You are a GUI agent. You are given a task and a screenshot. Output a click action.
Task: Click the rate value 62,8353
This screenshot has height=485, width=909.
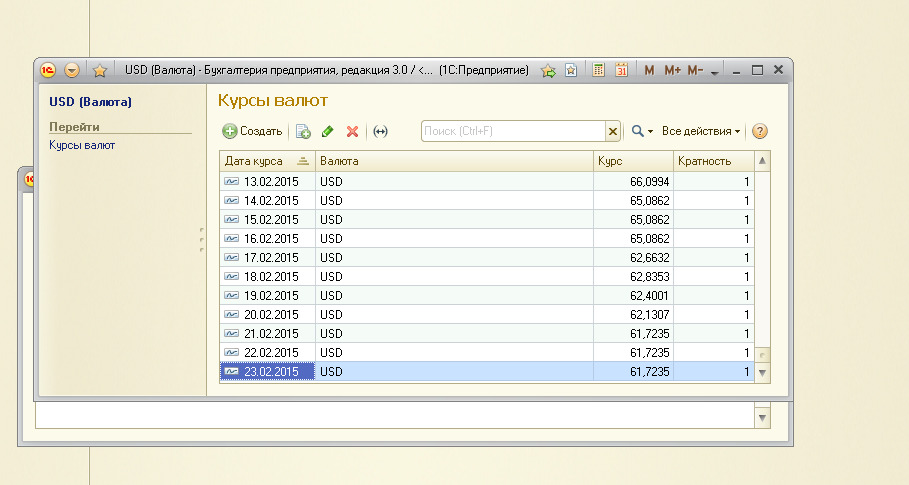pyautogui.click(x=649, y=276)
